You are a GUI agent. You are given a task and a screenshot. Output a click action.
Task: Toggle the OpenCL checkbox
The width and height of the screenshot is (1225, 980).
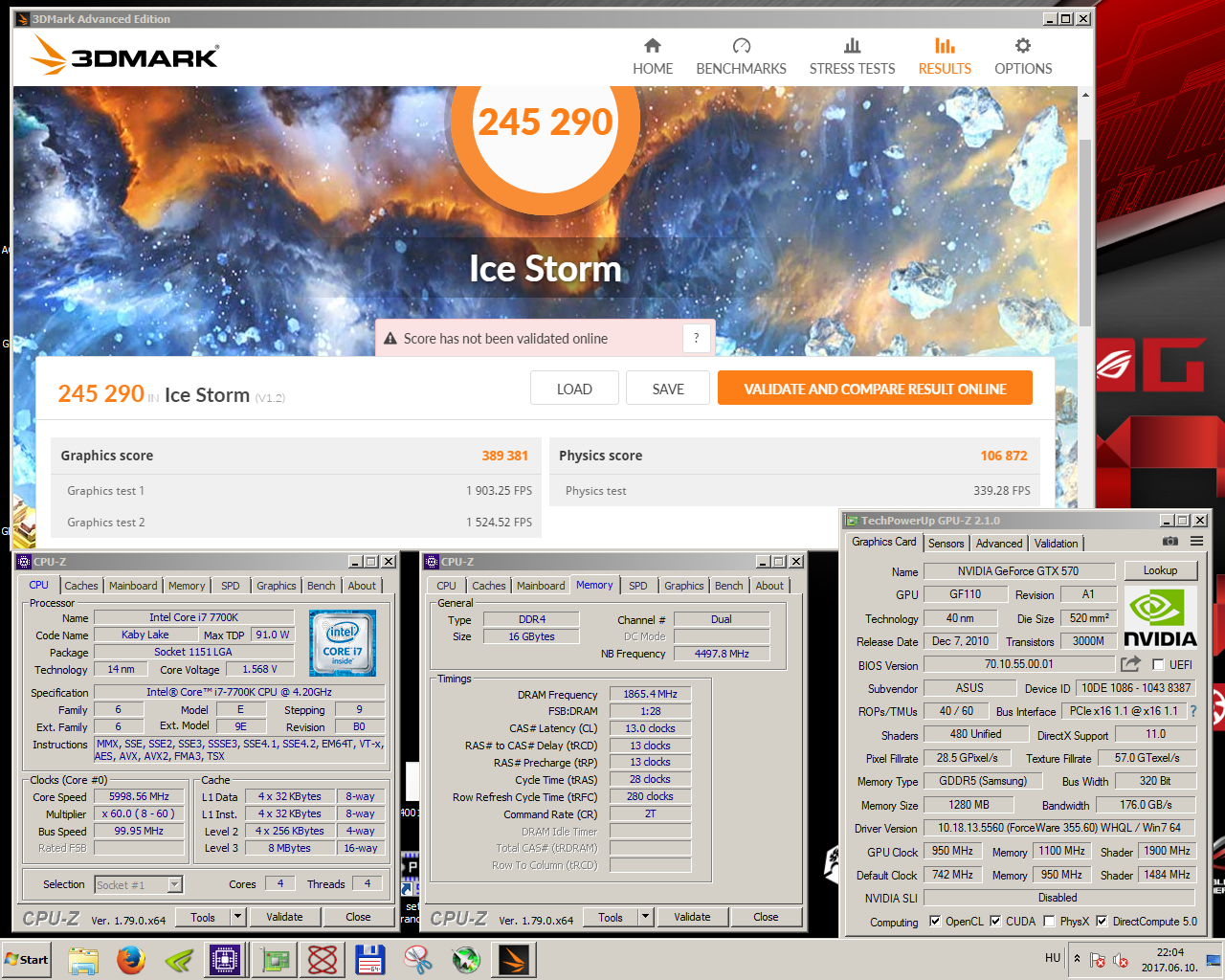936,922
